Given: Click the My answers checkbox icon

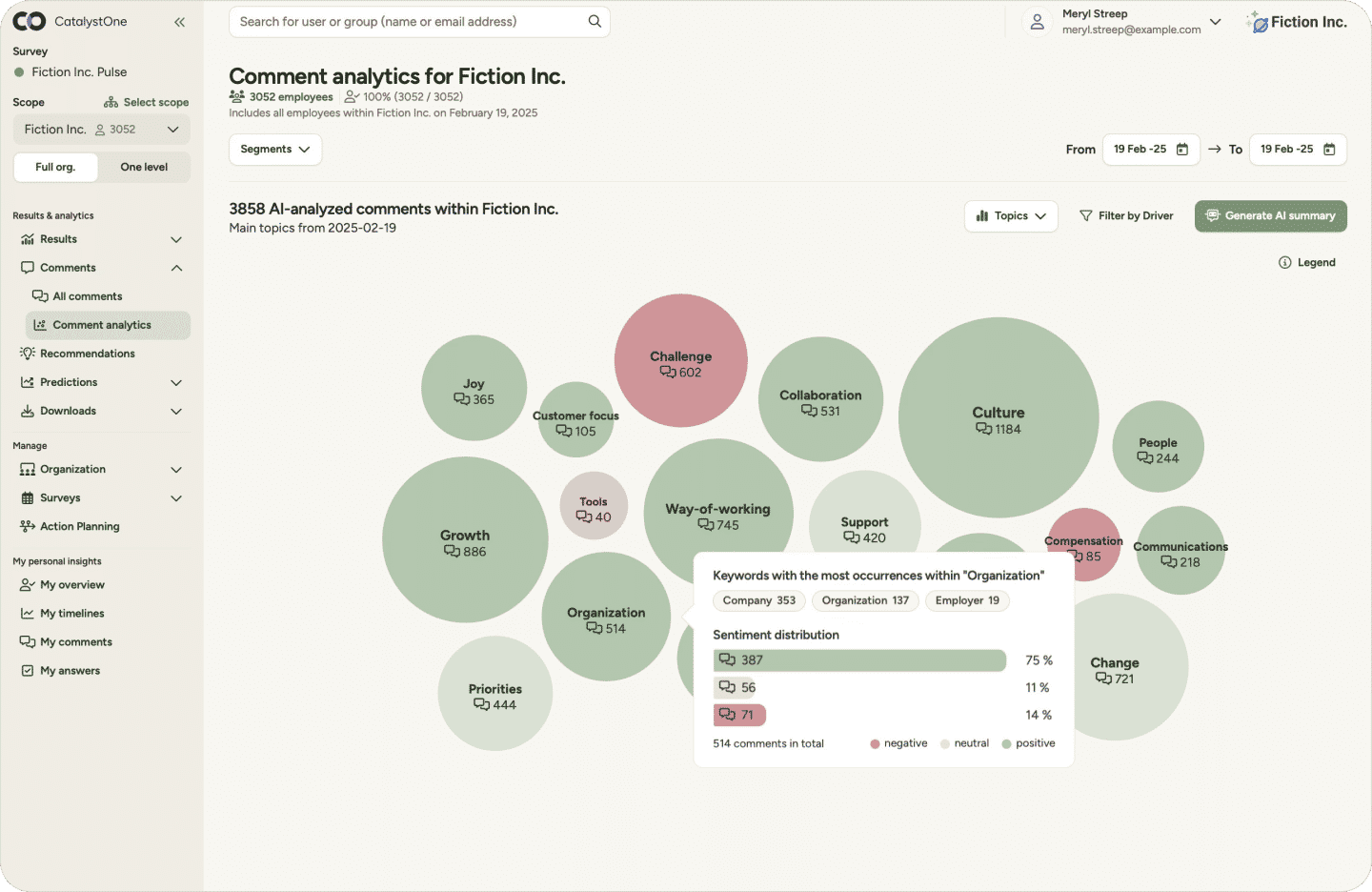Looking at the screenshot, I should pos(28,671).
